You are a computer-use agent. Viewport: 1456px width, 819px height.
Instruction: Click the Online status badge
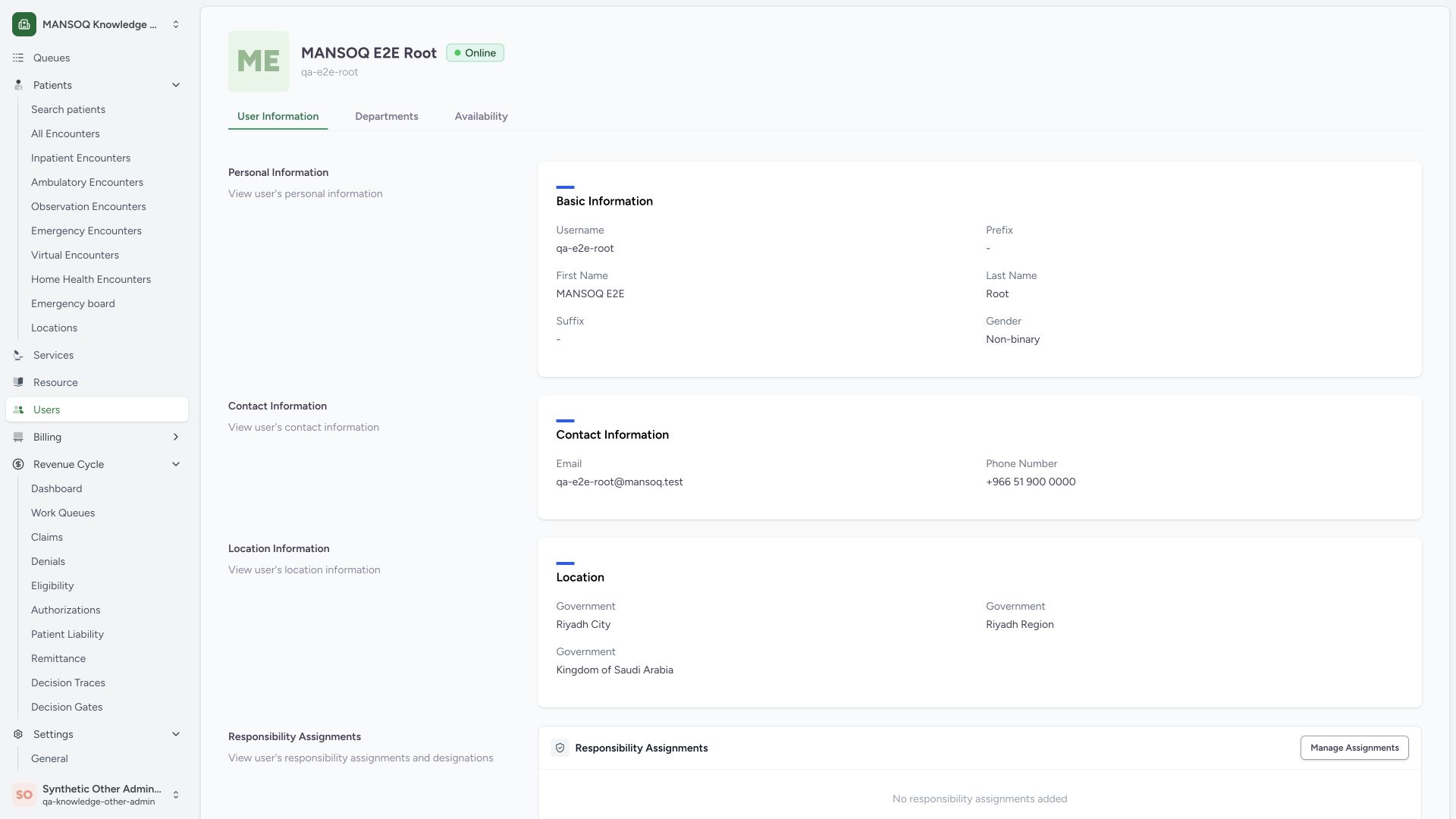(475, 53)
